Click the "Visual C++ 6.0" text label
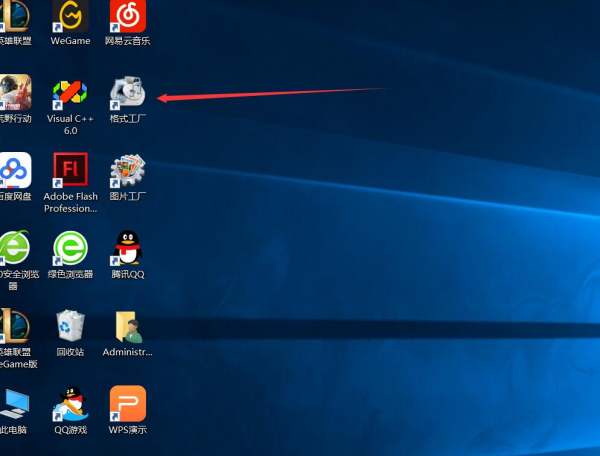The width and height of the screenshot is (600, 456). coord(70,124)
